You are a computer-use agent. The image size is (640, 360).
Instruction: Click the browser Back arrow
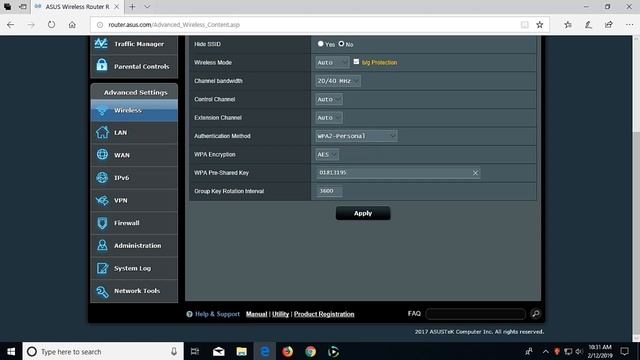(x=11, y=25)
